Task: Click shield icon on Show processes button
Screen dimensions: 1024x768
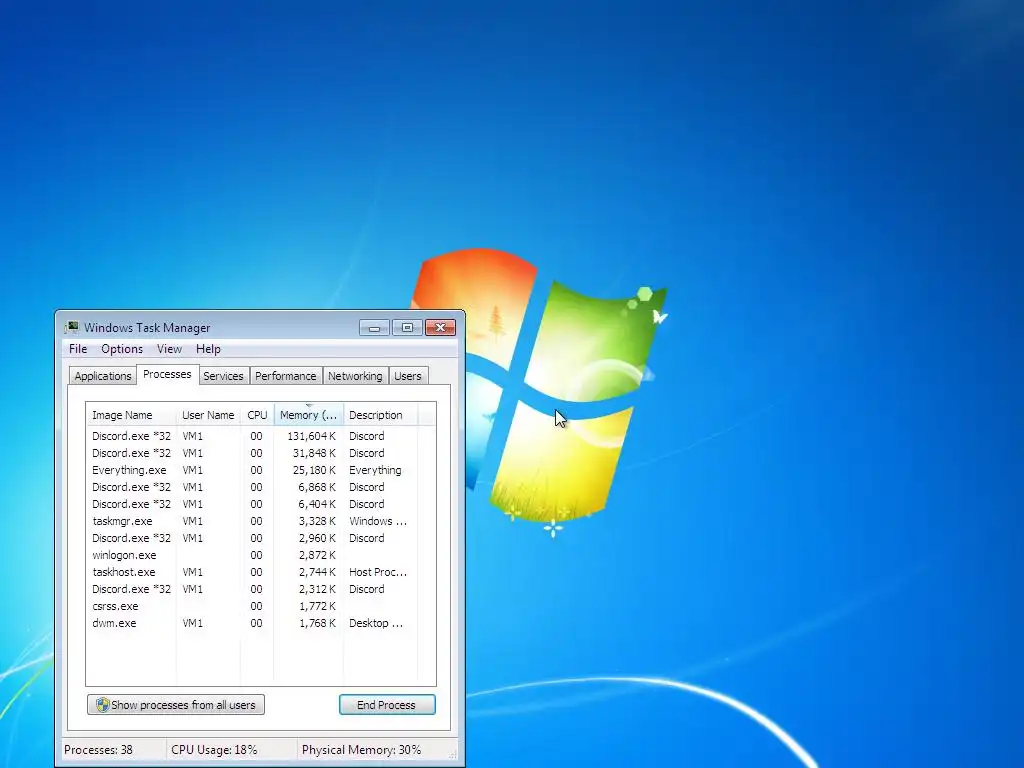Action: [x=103, y=705]
